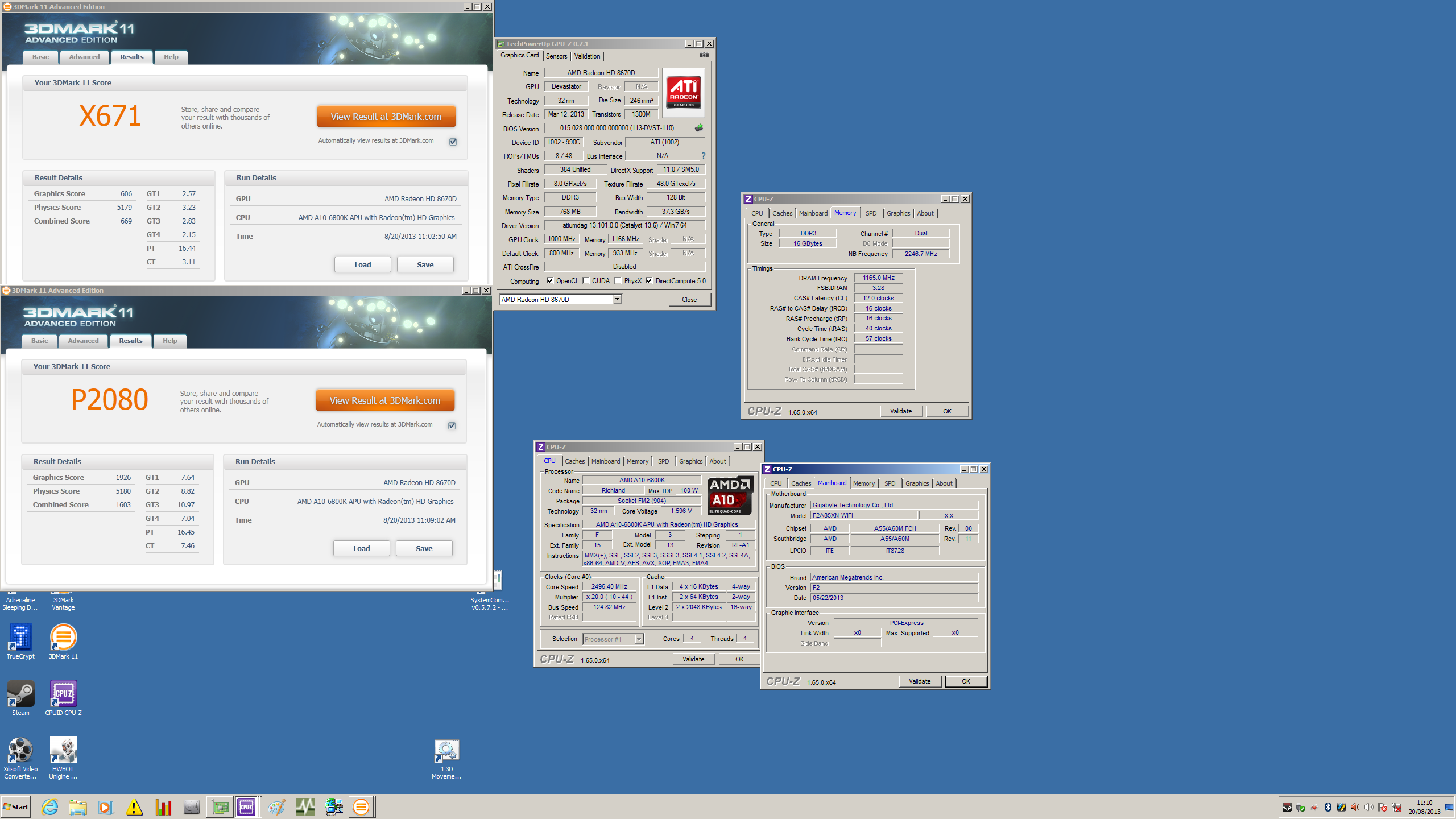Click Save button in P2080 Run Details
This screenshot has width=1456, height=819.
(424, 548)
